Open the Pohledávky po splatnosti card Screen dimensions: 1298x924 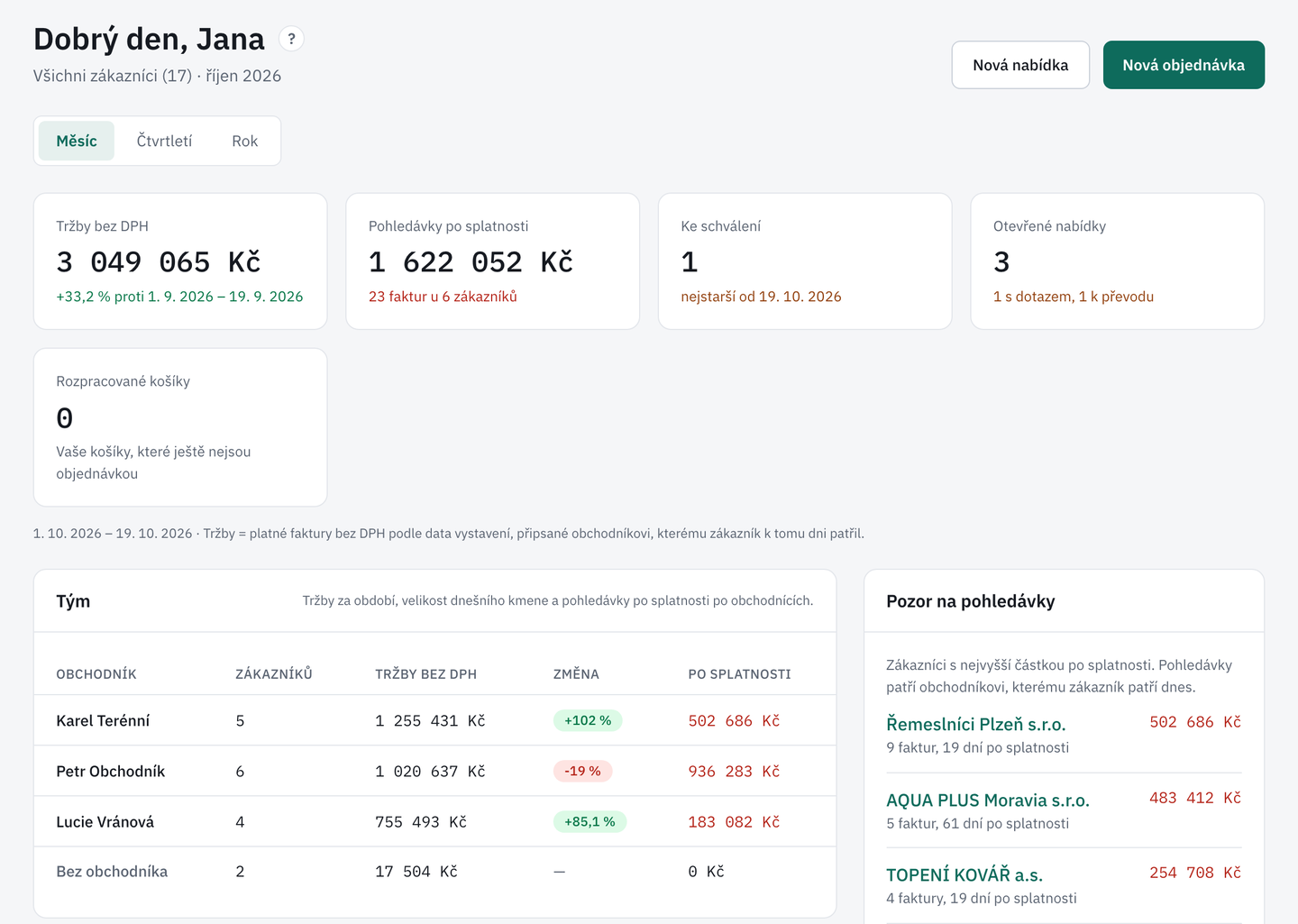click(x=493, y=261)
